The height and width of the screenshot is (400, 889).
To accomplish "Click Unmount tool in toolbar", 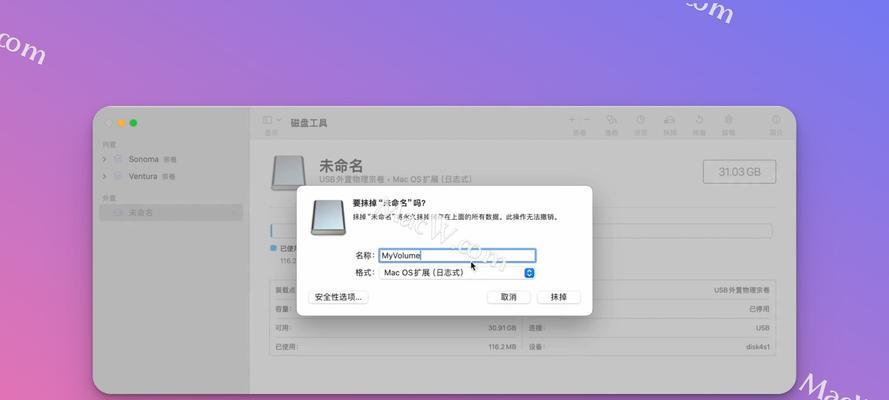I will (x=729, y=120).
